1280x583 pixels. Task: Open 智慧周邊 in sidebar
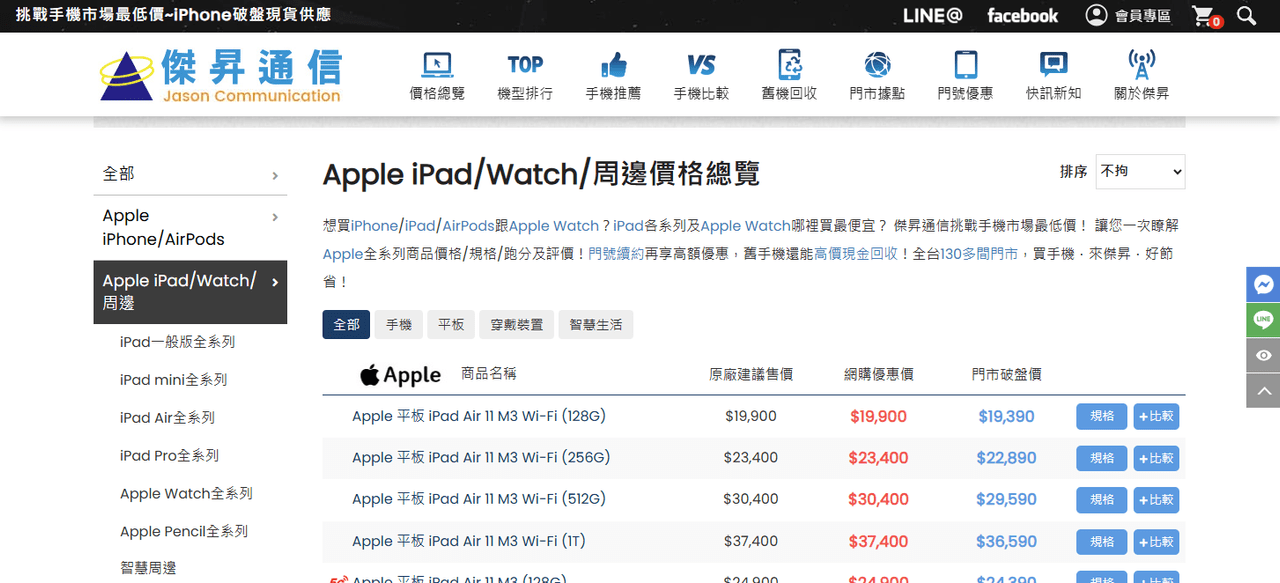pyautogui.click(x=148, y=568)
